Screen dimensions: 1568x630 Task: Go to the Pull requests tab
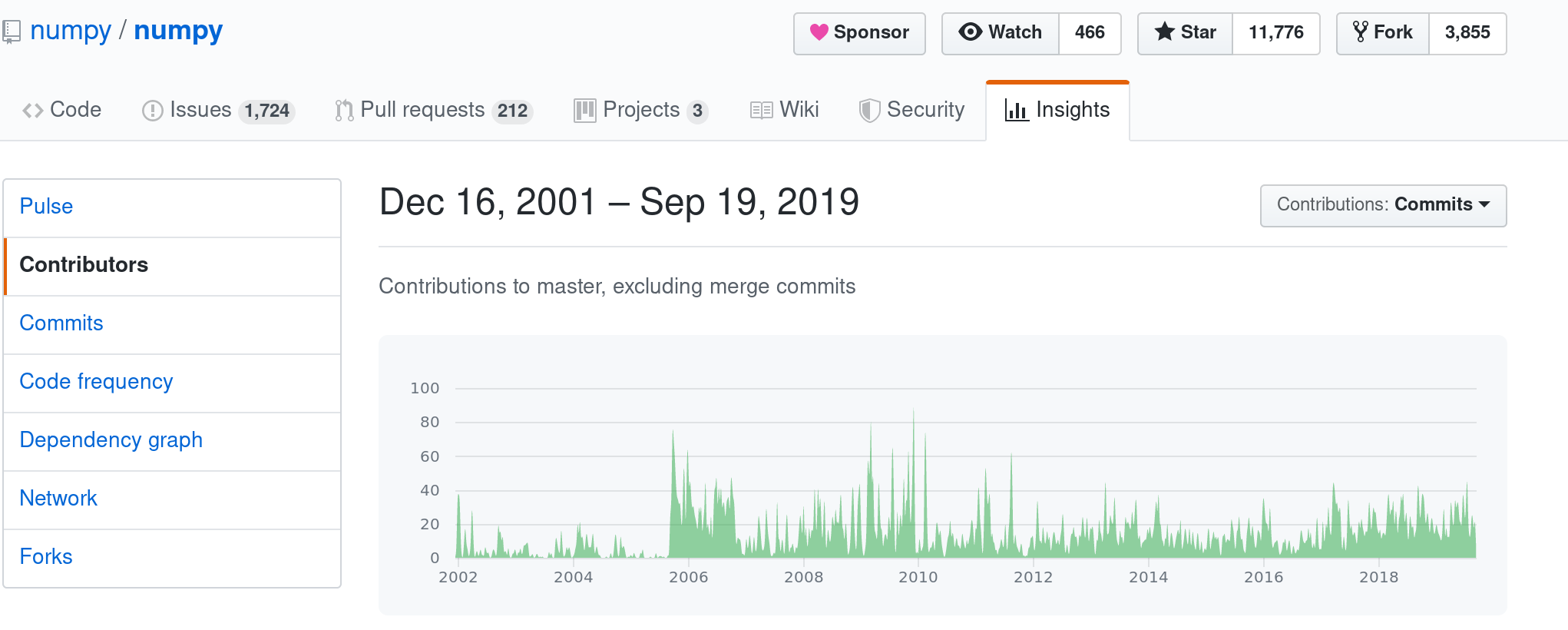434,110
